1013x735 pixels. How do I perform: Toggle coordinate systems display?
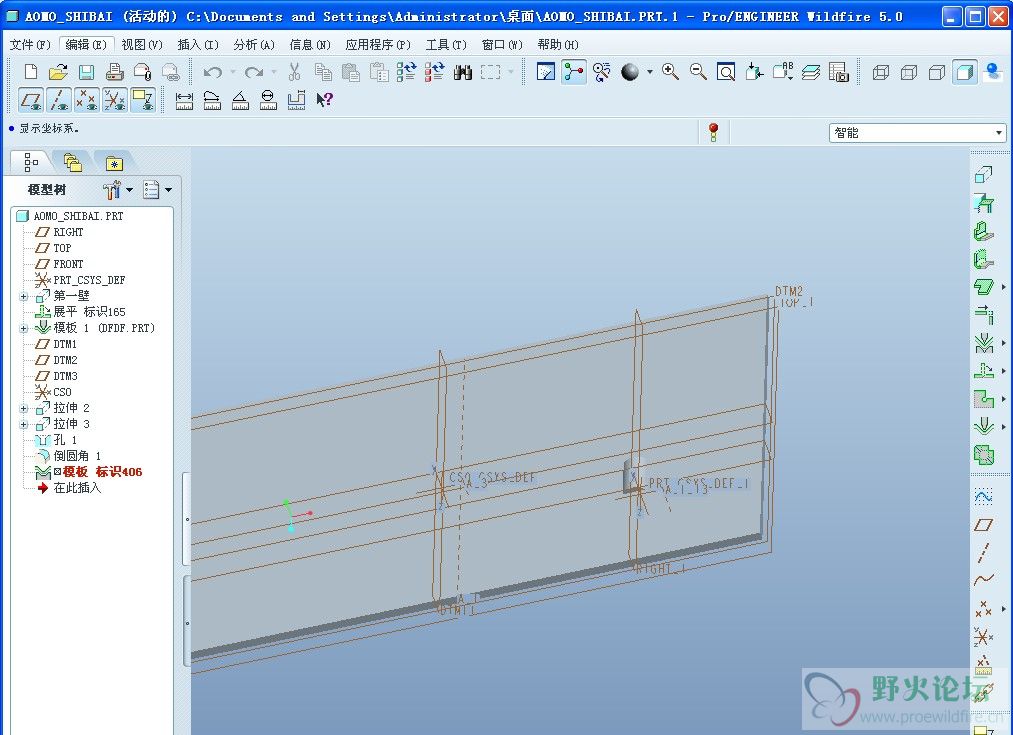coord(114,100)
